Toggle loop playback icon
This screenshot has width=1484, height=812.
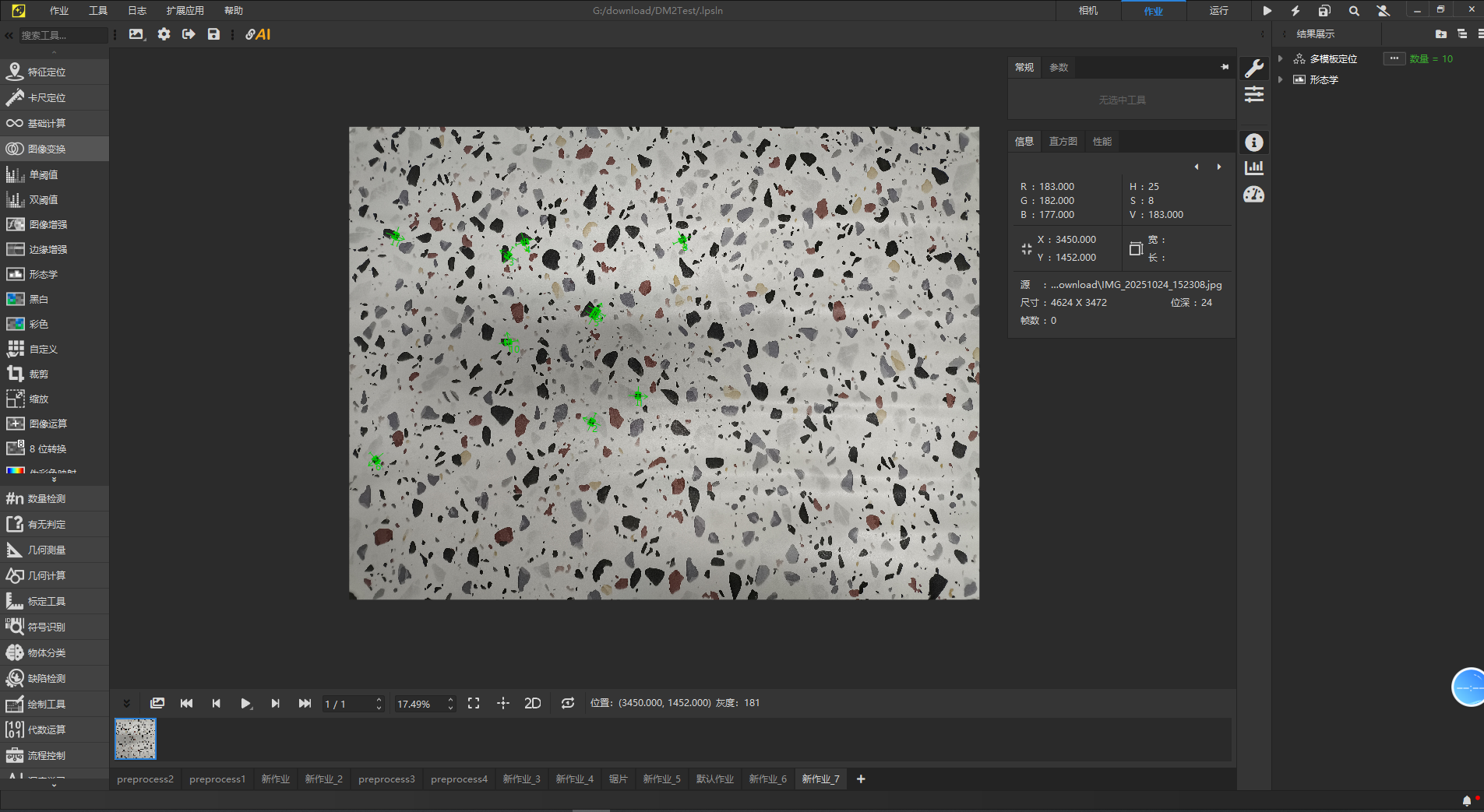(568, 703)
